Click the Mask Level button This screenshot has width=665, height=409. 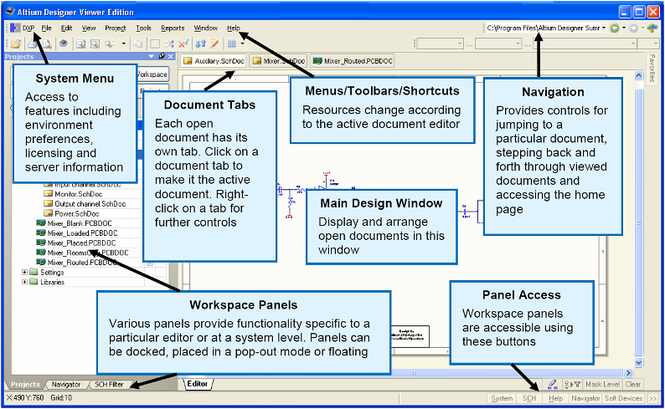602,384
